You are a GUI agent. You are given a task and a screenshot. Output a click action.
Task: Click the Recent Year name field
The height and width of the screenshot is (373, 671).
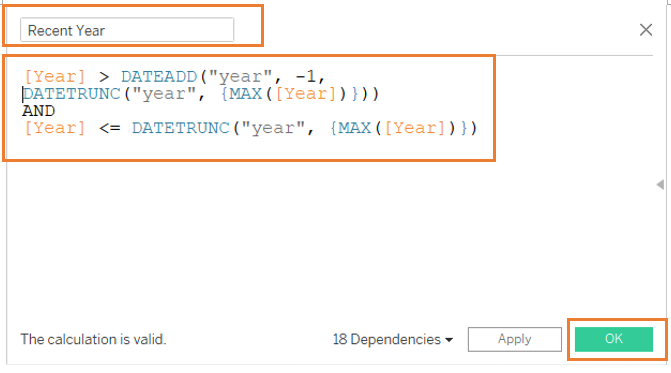pyautogui.click(x=127, y=30)
